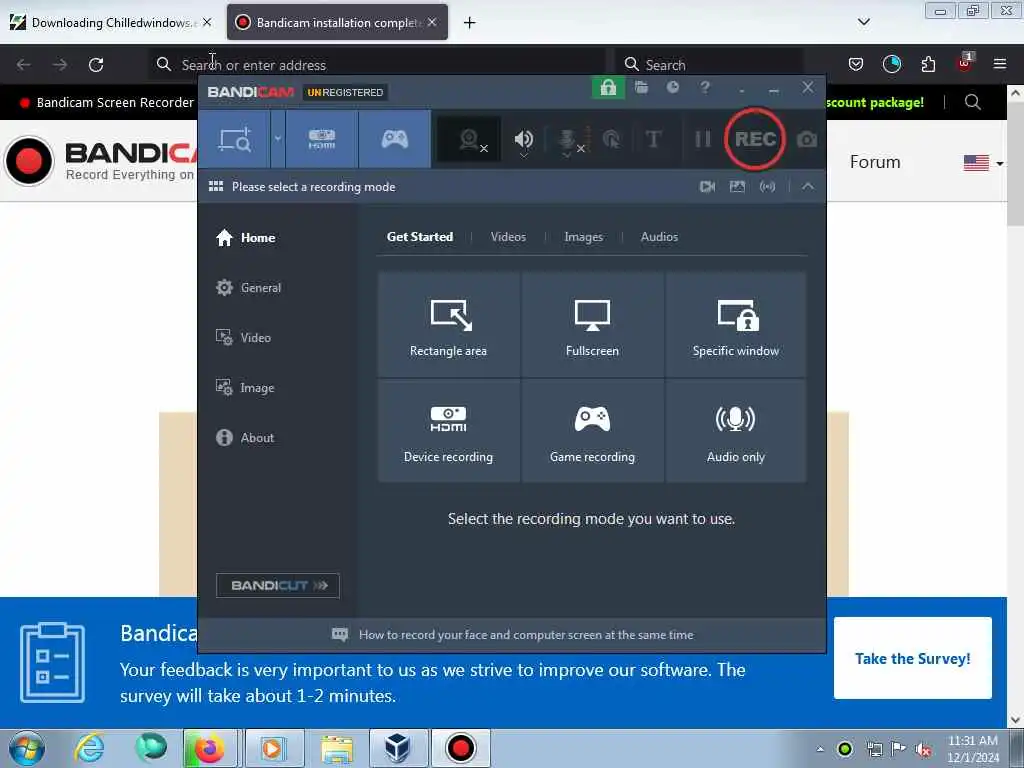Choose Fullscreen recording mode

592,325
